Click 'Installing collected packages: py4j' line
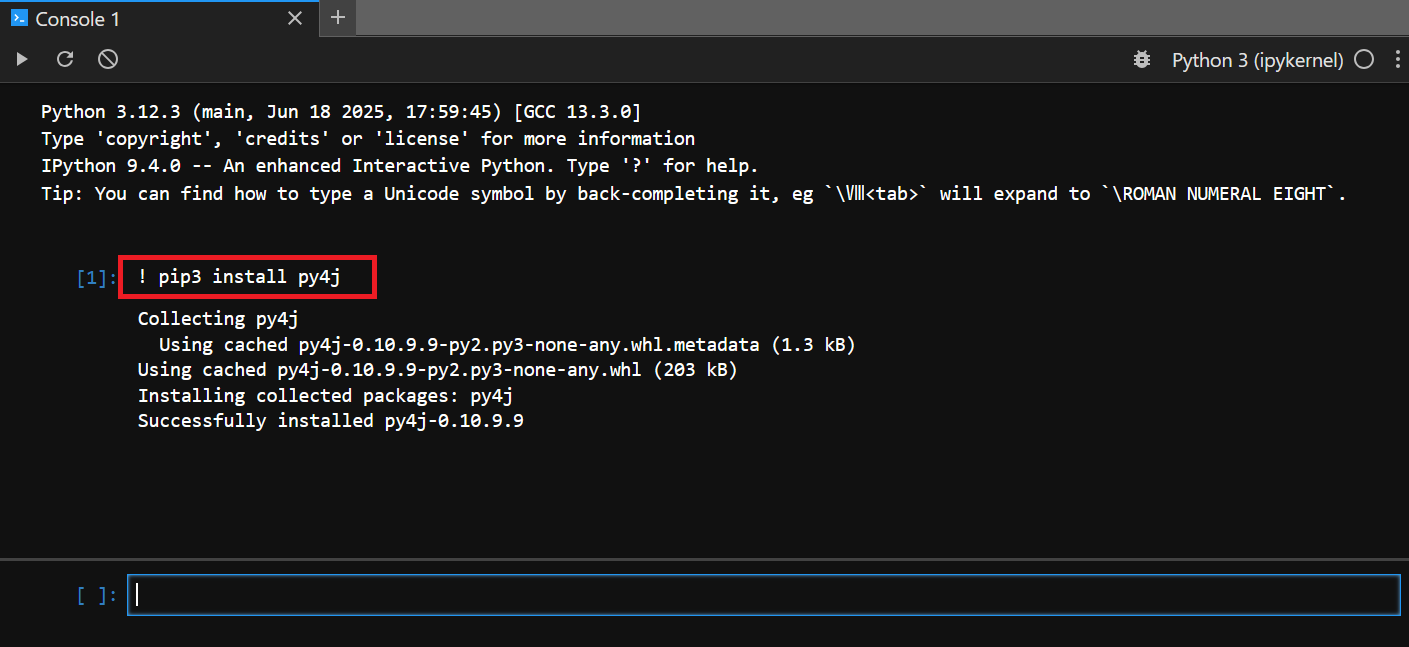Viewport: 1409px width, 647px height. click(325, 396)
